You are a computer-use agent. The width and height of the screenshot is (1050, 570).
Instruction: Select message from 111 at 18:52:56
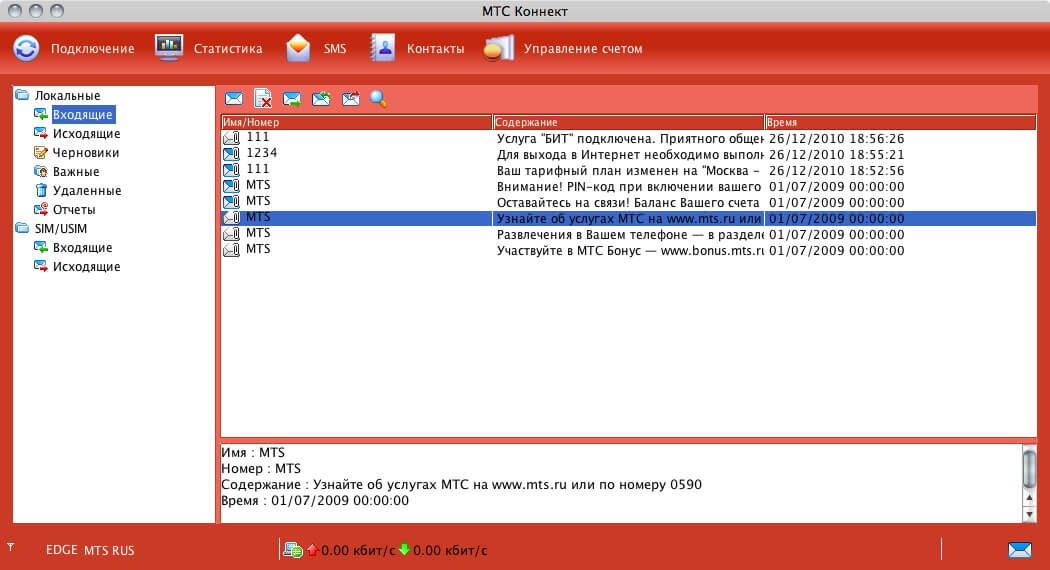(x=629, y=170)
